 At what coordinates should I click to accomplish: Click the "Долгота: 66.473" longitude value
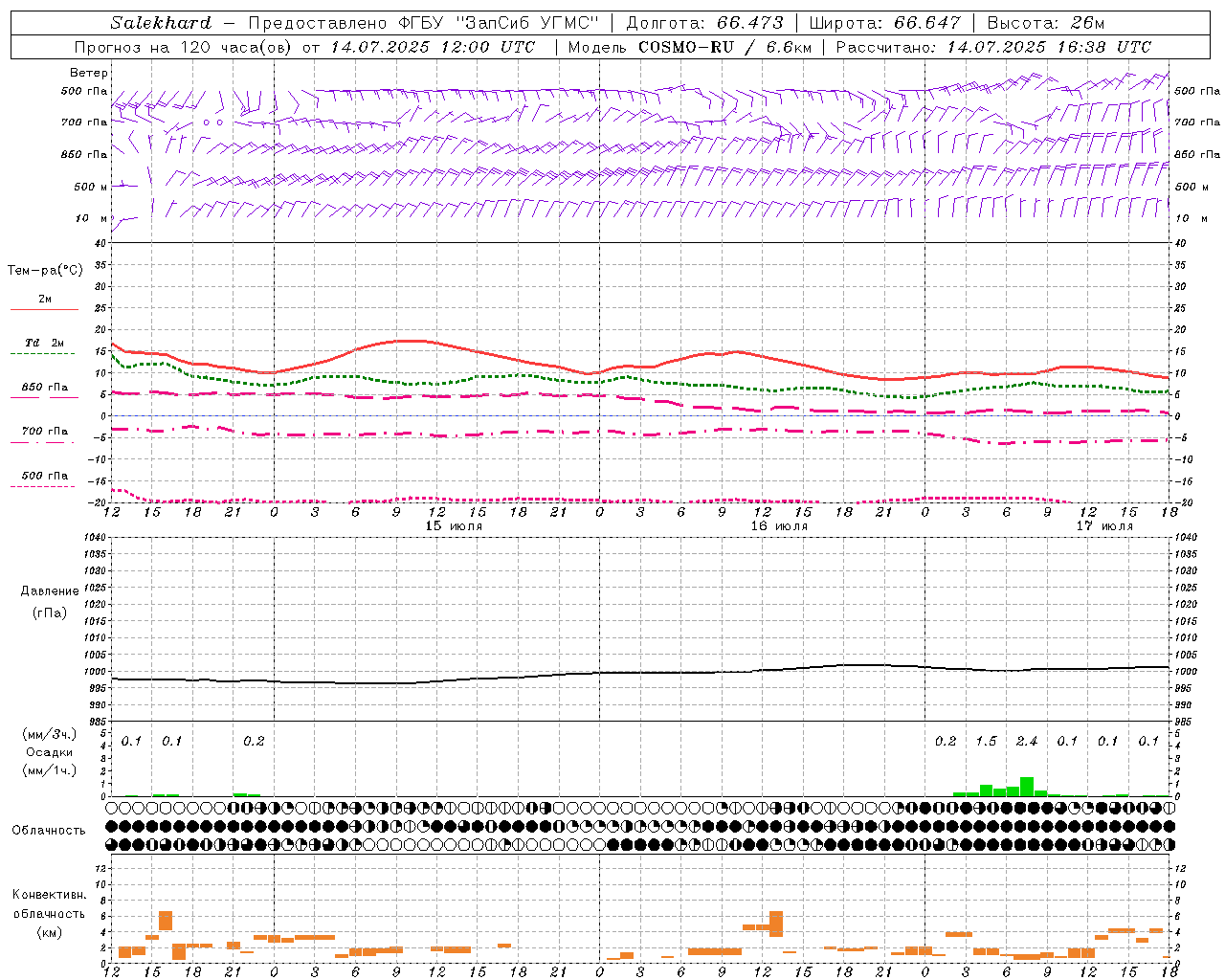704,23
